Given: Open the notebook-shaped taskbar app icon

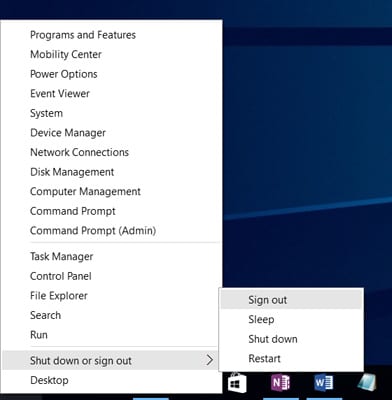Looking at the screenshot, I should click(x=367, y=382).
